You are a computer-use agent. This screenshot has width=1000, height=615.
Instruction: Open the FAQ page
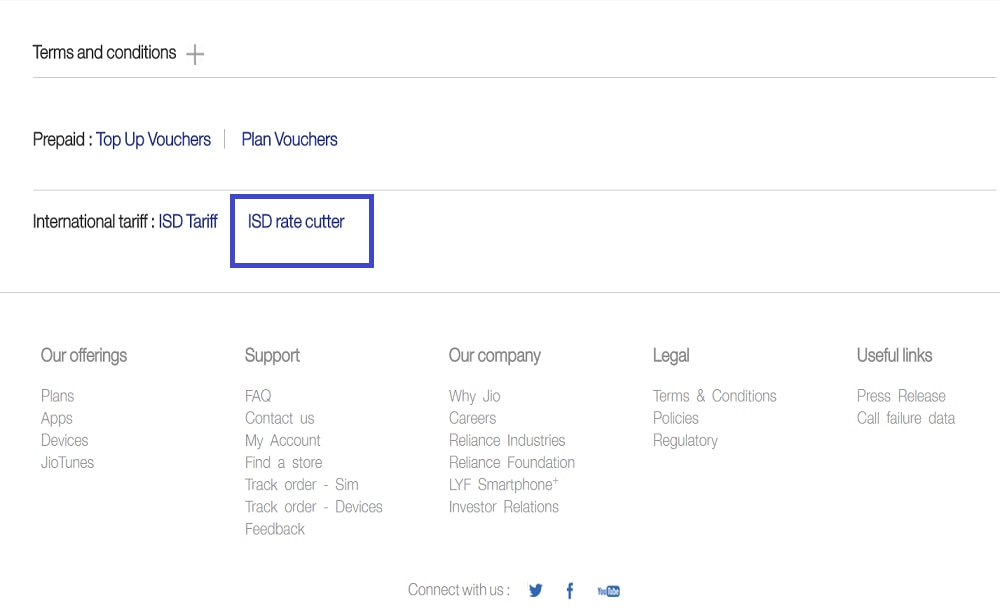point(257,396)
